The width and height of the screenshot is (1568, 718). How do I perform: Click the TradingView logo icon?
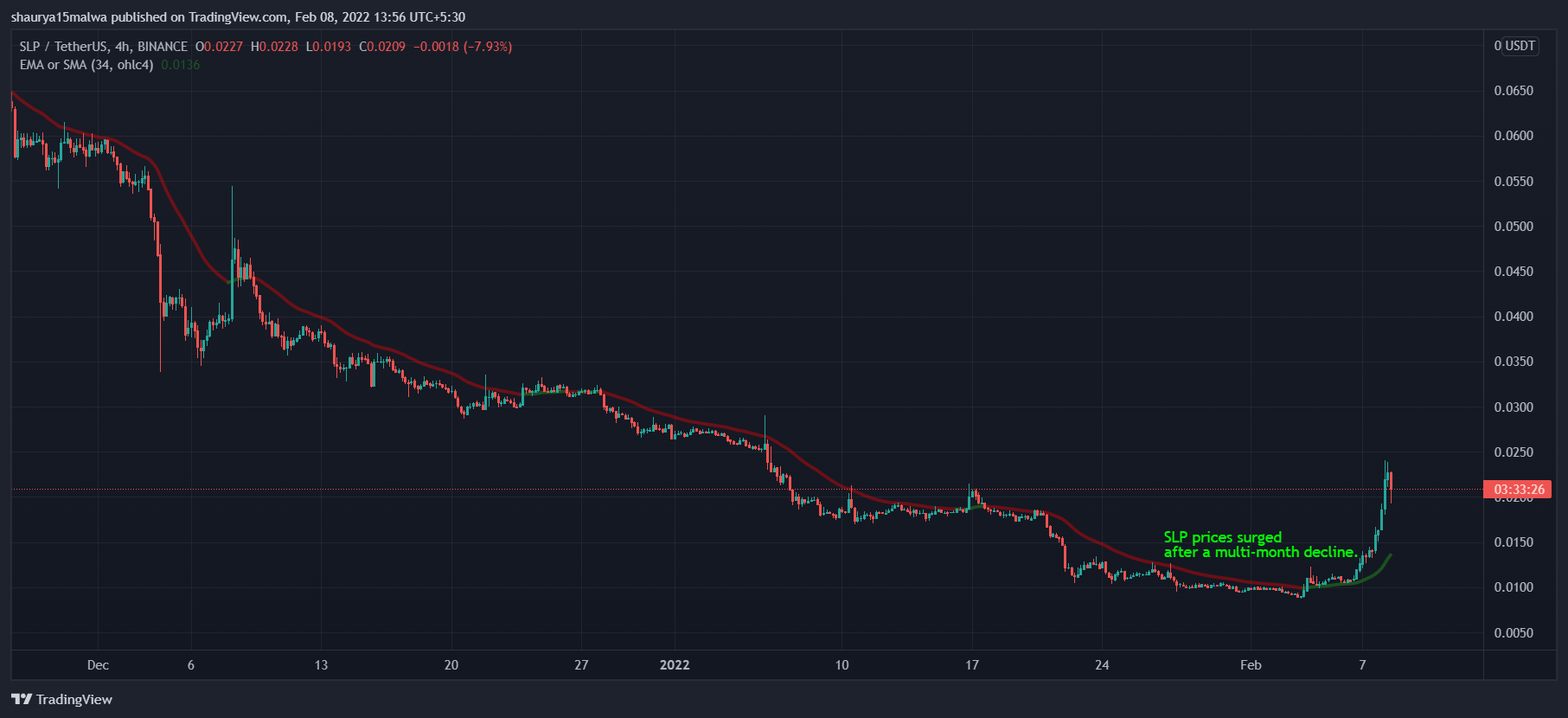[22, 699]
